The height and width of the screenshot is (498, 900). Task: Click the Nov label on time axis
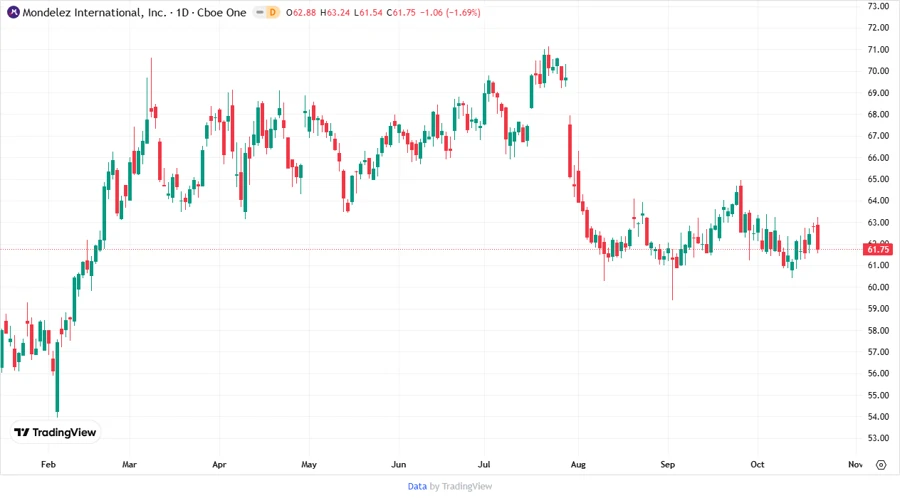tap(855, 464)
